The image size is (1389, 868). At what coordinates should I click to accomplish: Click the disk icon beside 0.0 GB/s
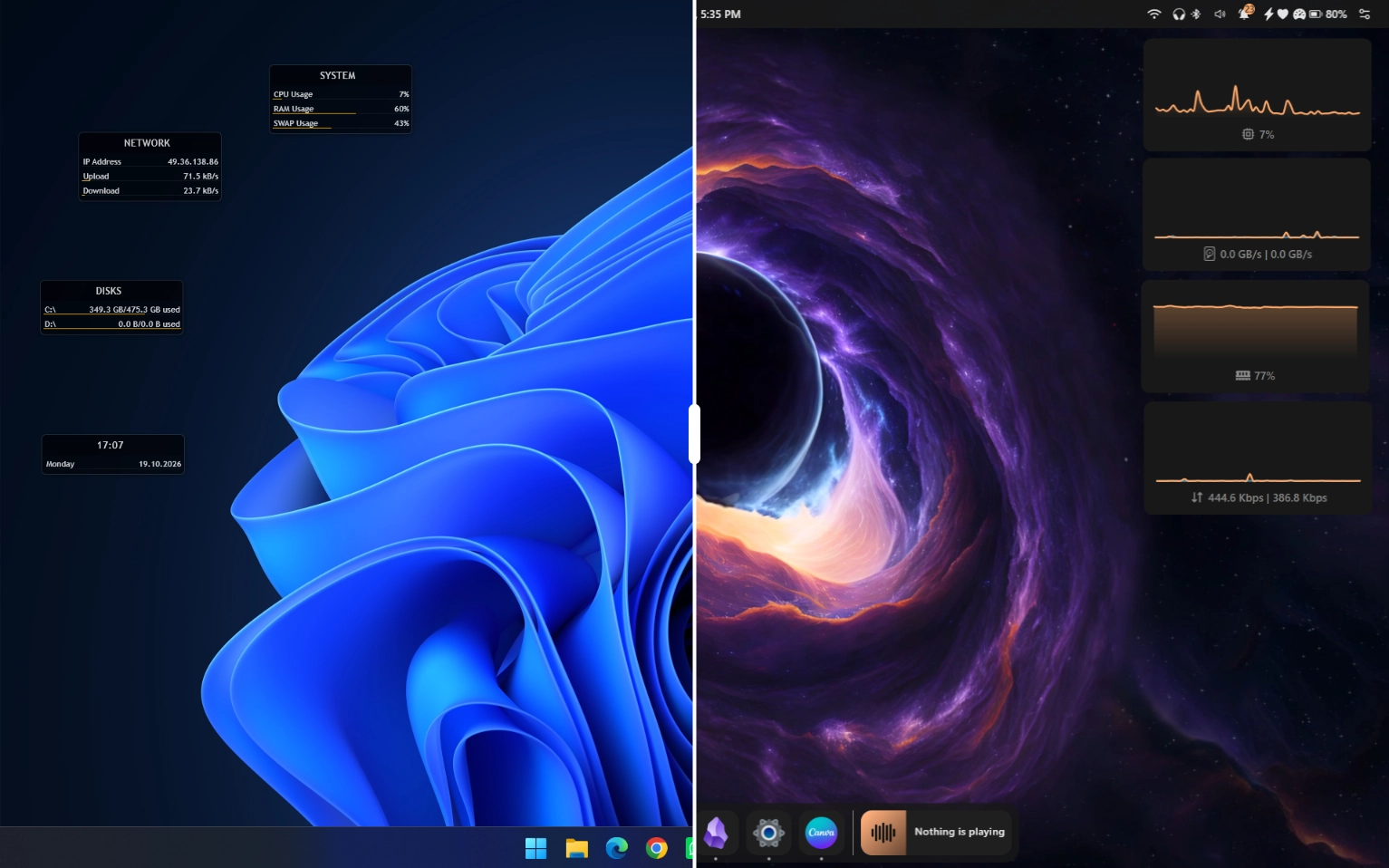1209,254
